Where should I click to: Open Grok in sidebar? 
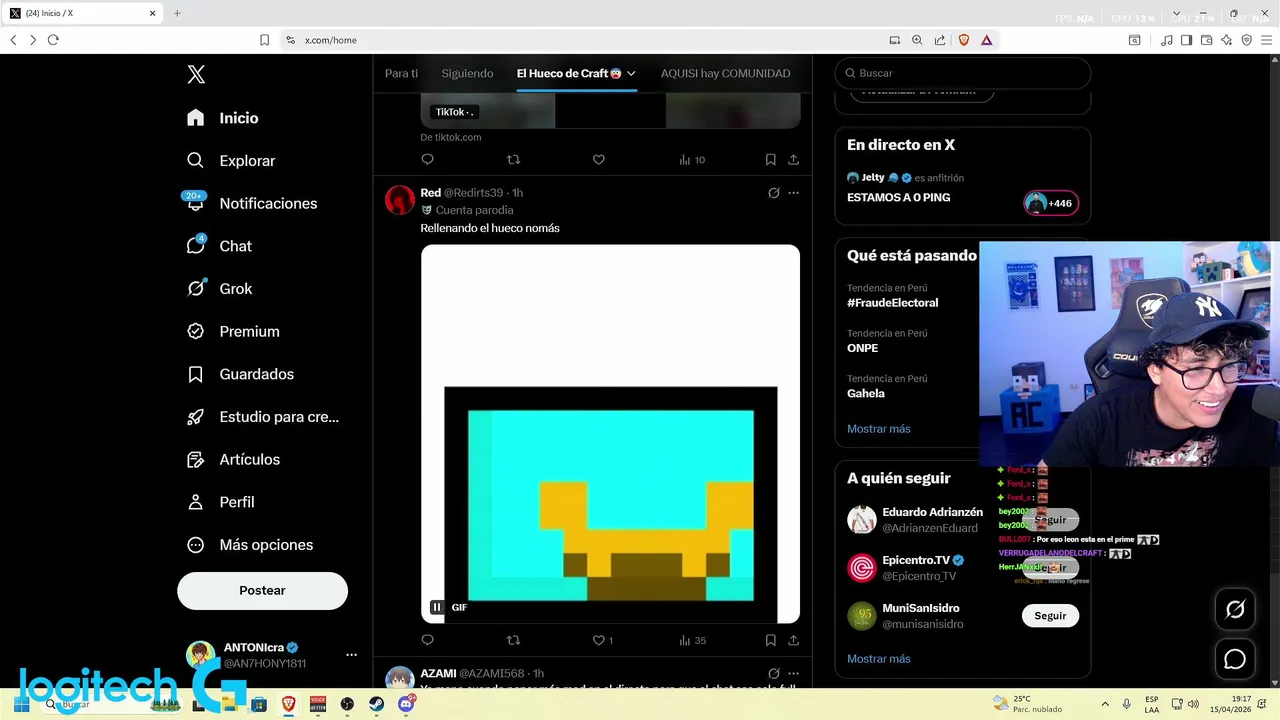click(x=219, y=289)
